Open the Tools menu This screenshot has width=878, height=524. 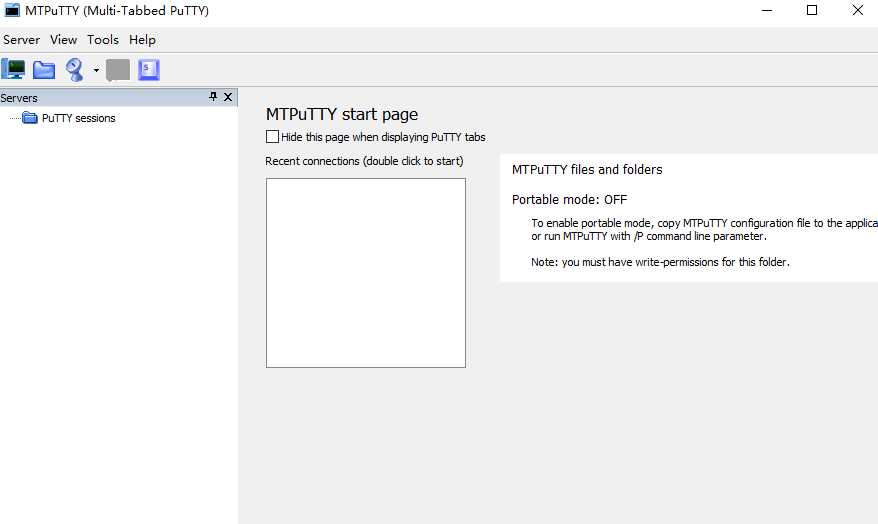pos(103,40)
